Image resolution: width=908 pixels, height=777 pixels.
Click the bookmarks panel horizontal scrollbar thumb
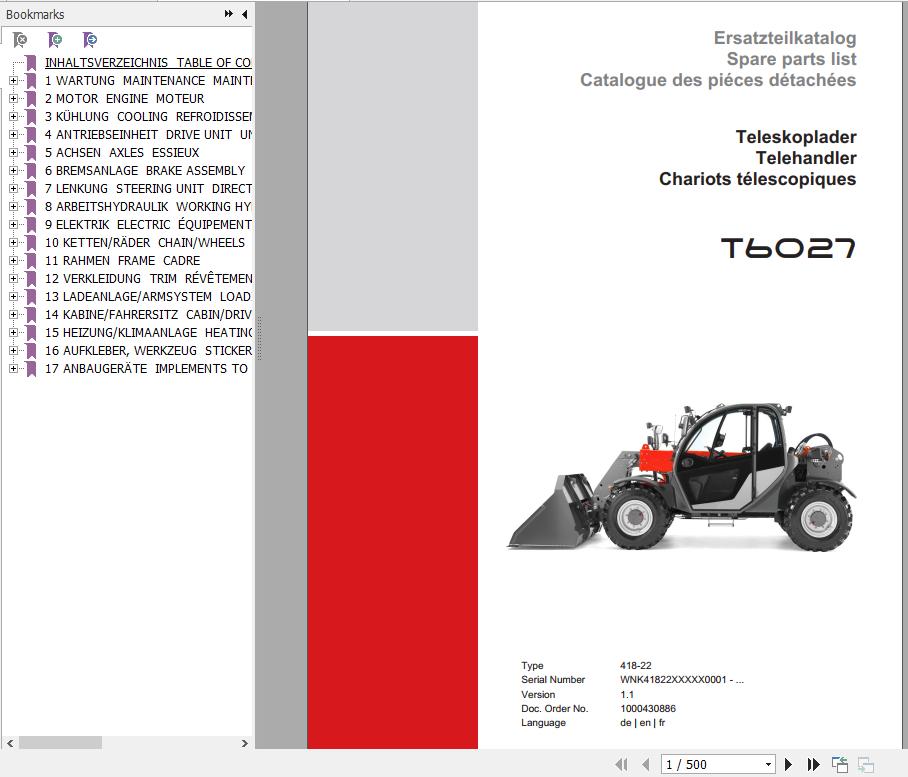coord(60,742)
